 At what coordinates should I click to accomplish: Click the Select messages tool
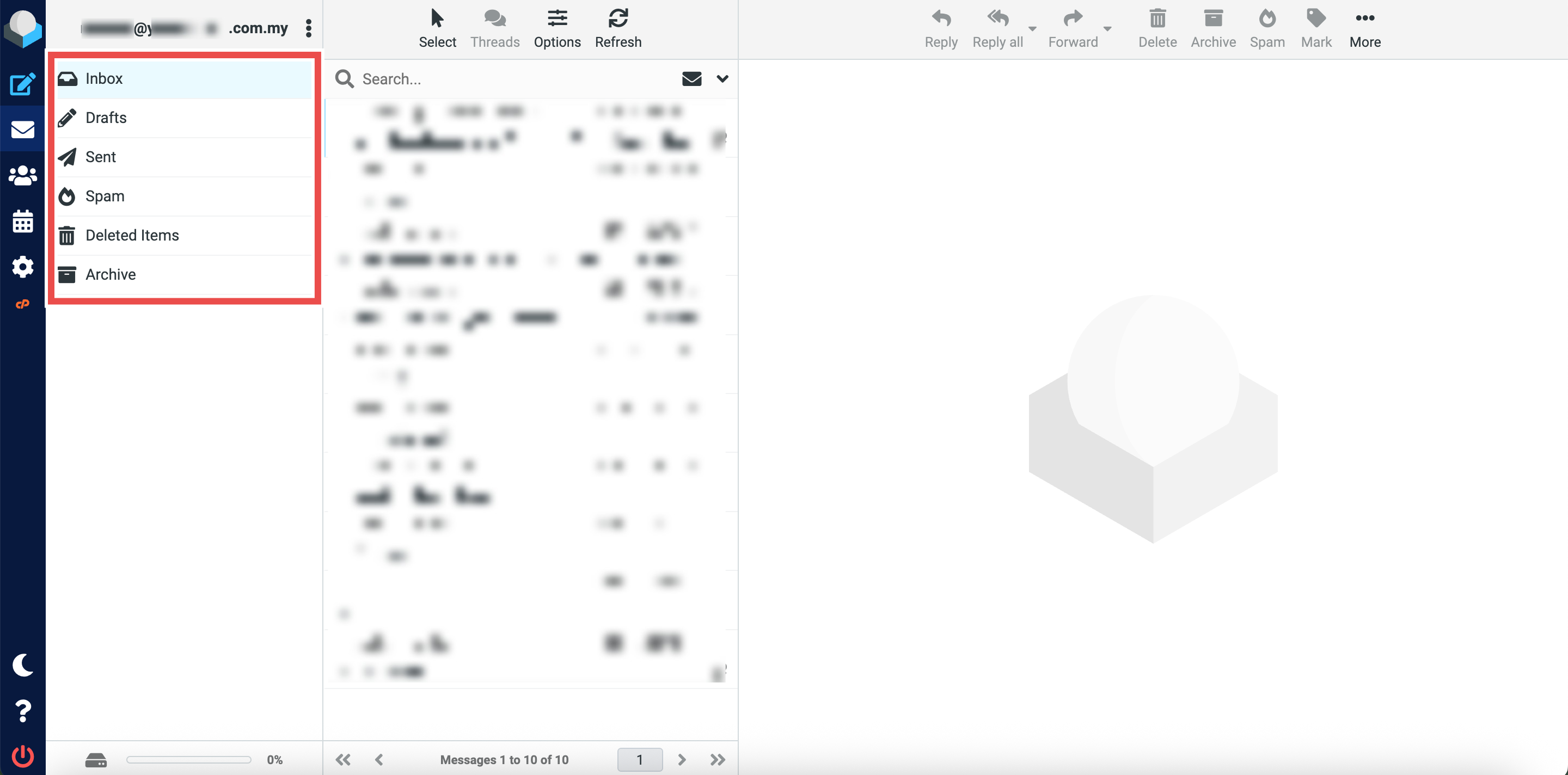(x=437, y=28)
